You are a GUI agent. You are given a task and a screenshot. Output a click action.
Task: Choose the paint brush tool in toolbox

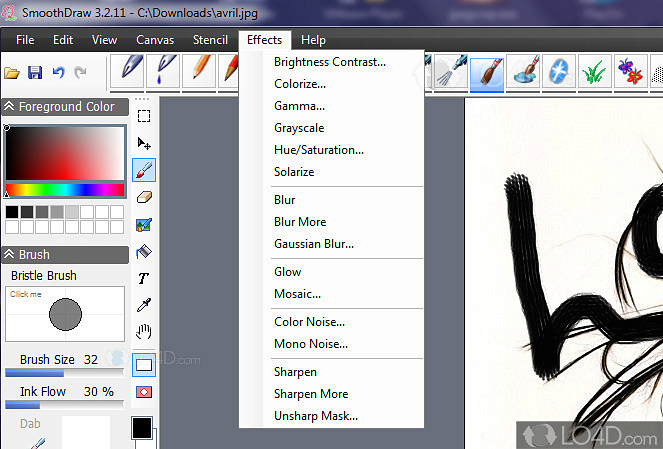pos(144,170)
